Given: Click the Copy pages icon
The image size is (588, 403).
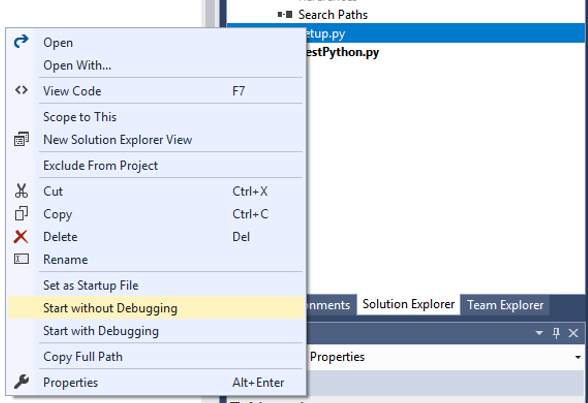Looking at the screenshot, I should click(x=21, y=213).
